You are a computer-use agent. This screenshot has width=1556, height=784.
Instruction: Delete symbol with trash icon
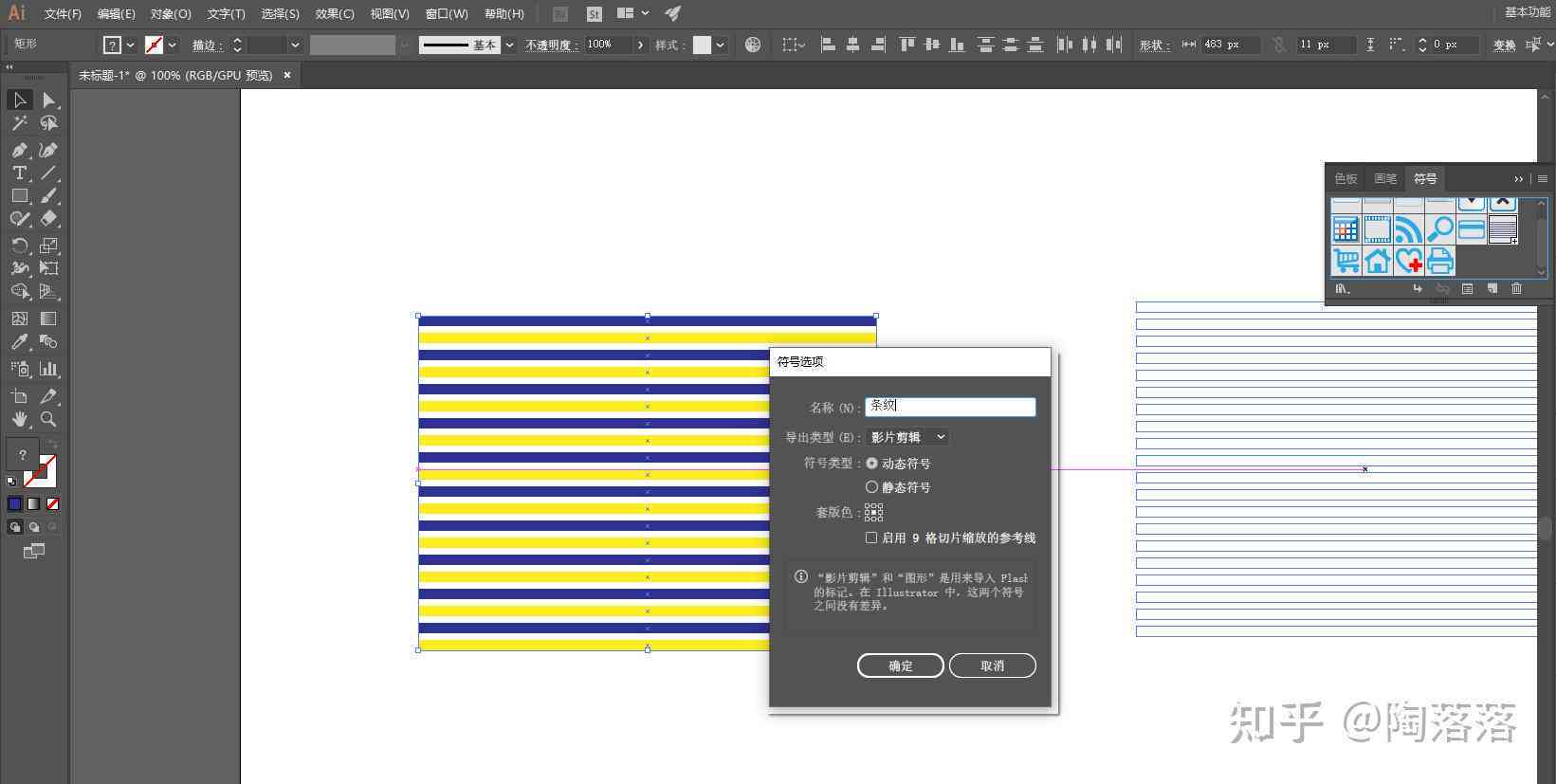(x=1516, y=289)
